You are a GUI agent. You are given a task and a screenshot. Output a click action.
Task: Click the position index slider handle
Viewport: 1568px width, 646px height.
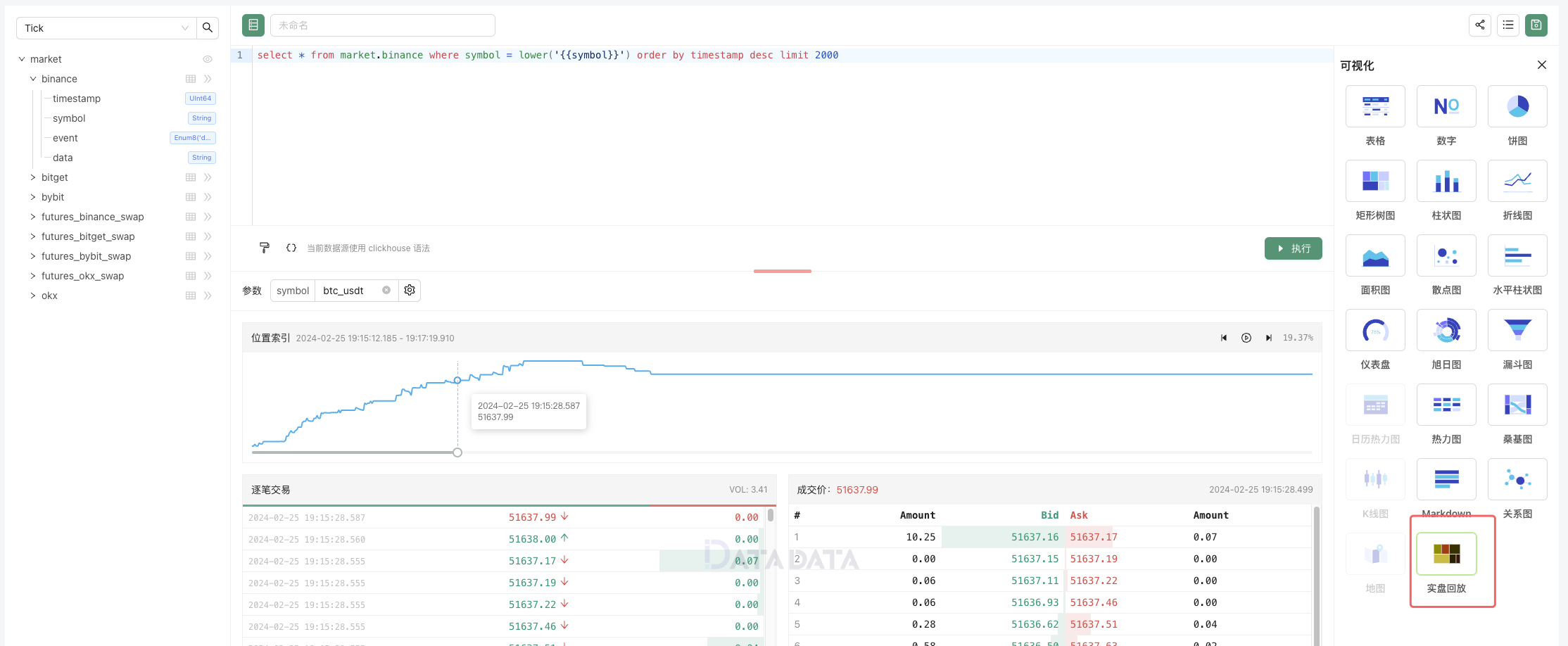(457, 452)
